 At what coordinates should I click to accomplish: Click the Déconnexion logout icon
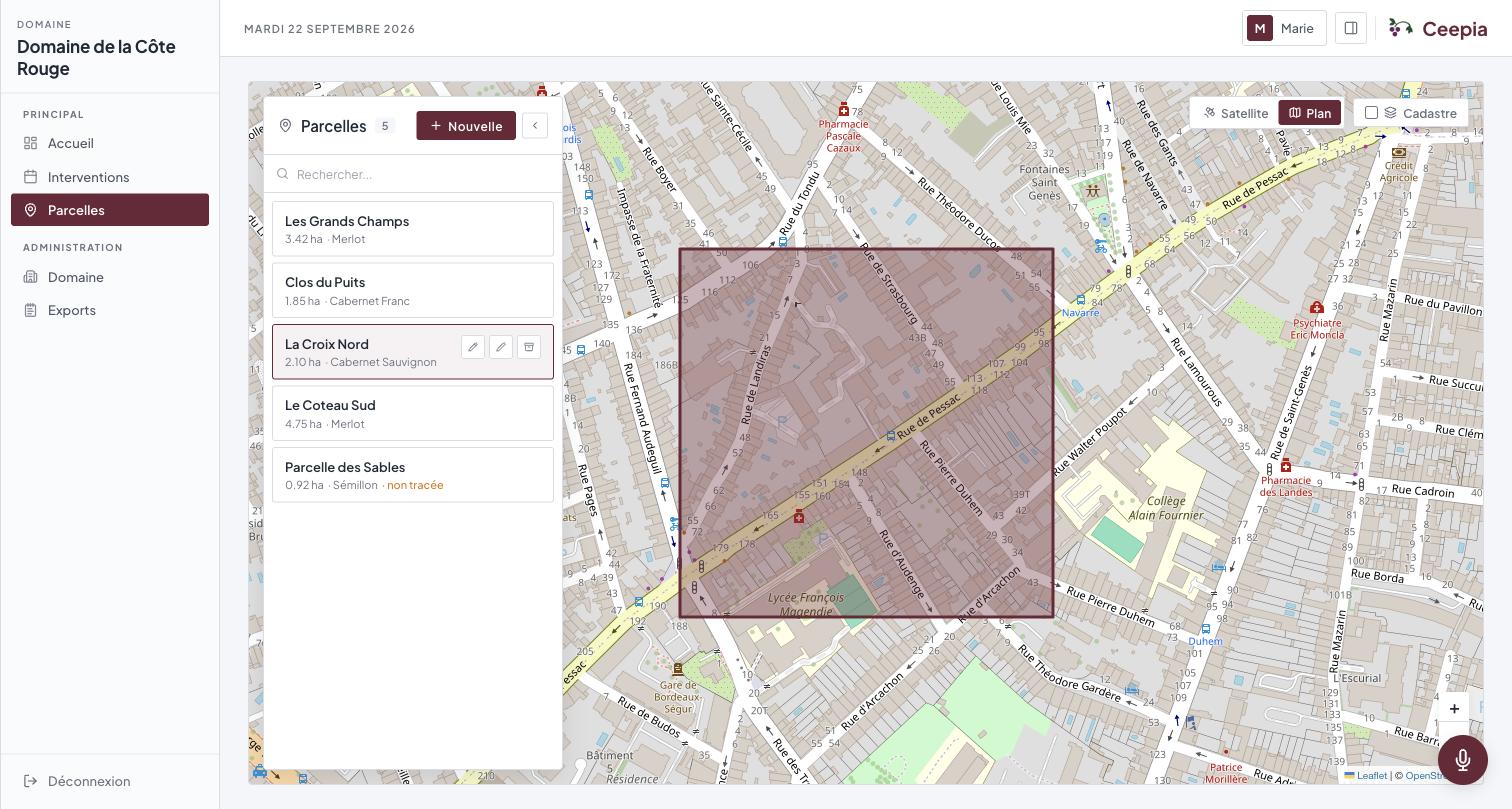31,781
